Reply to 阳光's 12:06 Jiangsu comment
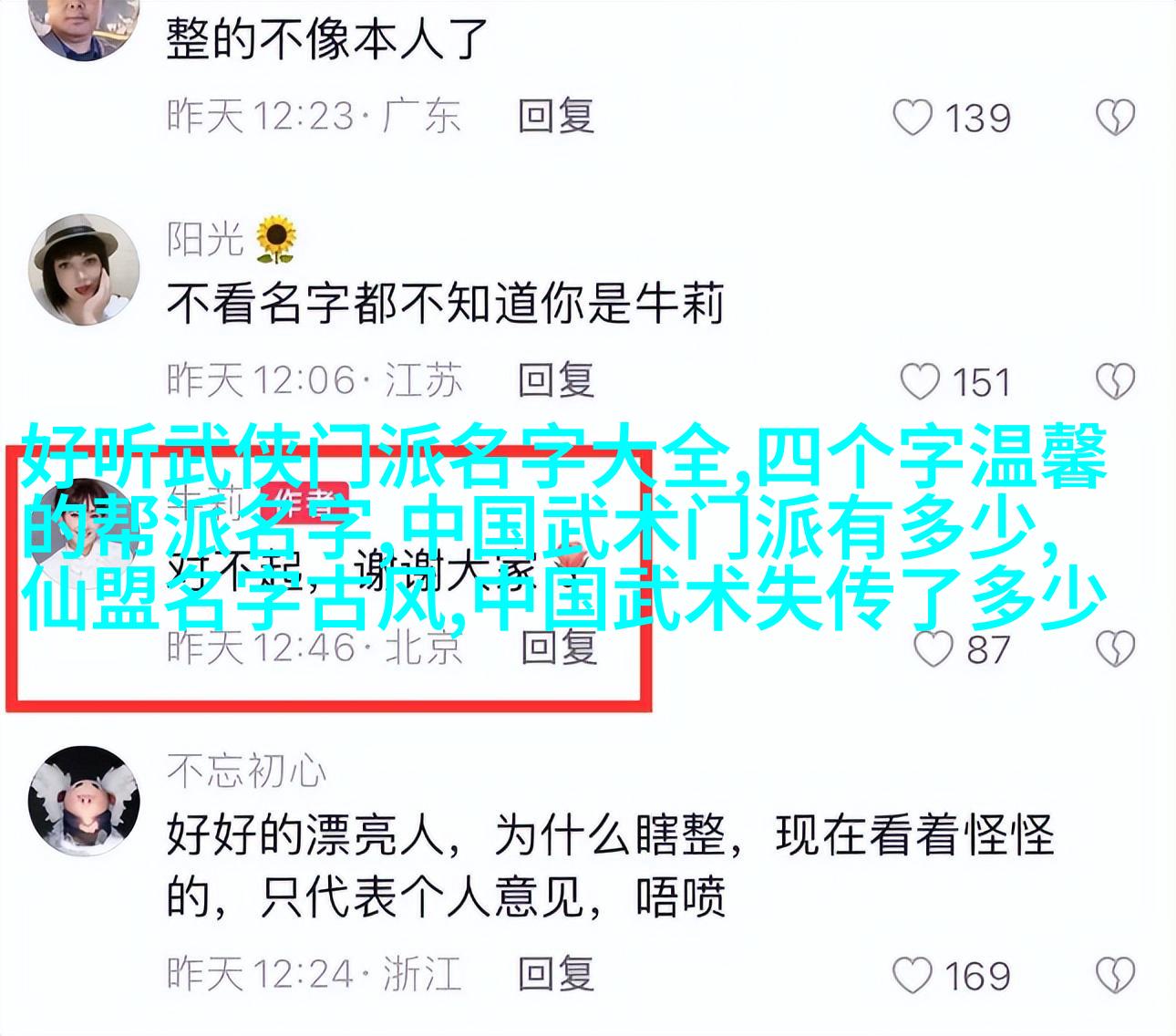Screen dimensions: 1176x1036 tap(556, 379)
